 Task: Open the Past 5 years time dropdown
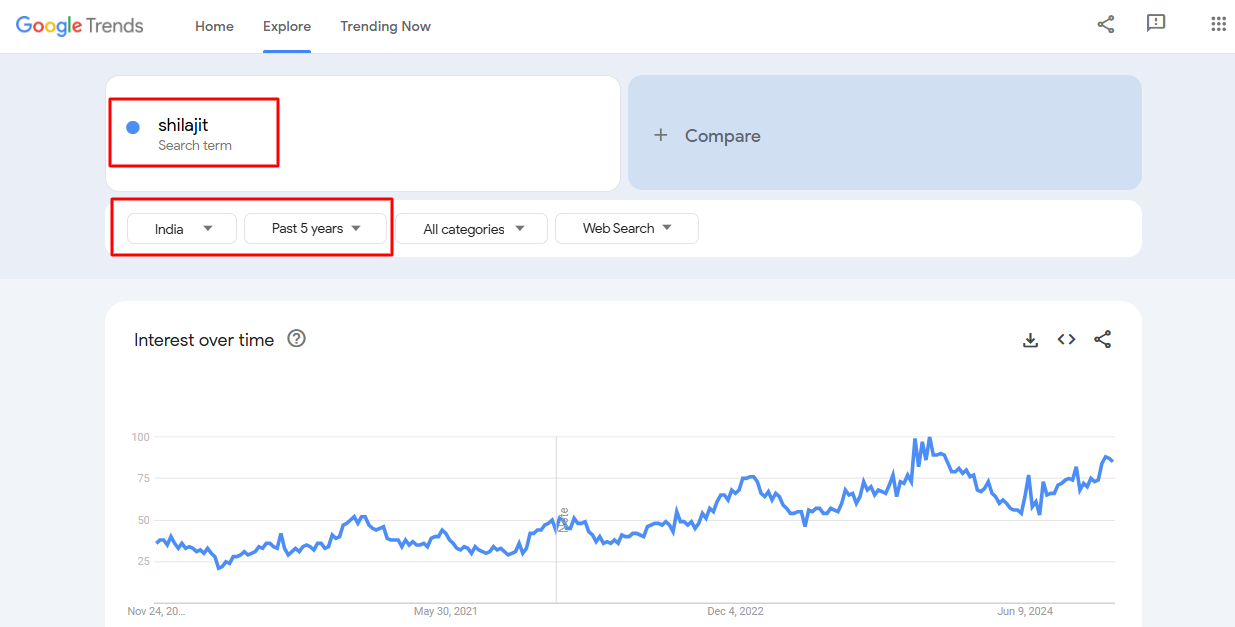click(x=315, y=229)
